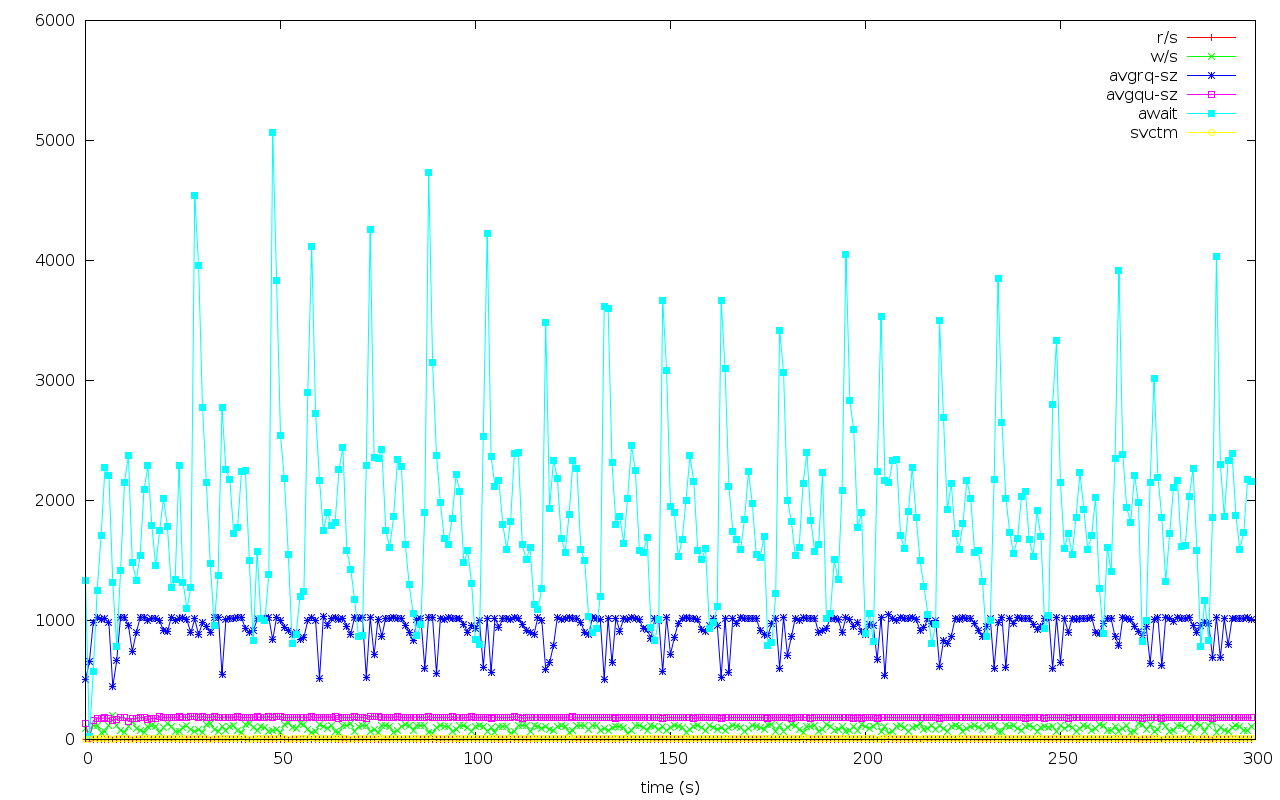Click the await legend label
This screenshot has width=1280, height=800.
[1157, 114]
